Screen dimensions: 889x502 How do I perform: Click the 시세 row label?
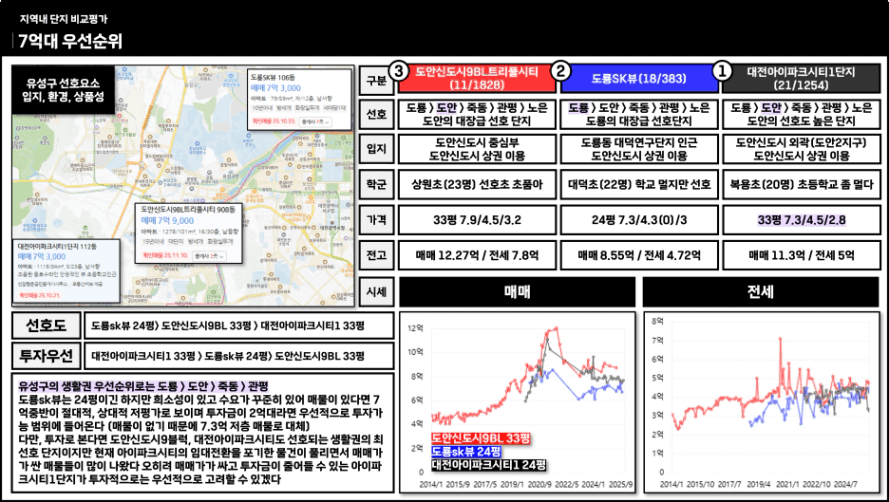tap(376, 292)
